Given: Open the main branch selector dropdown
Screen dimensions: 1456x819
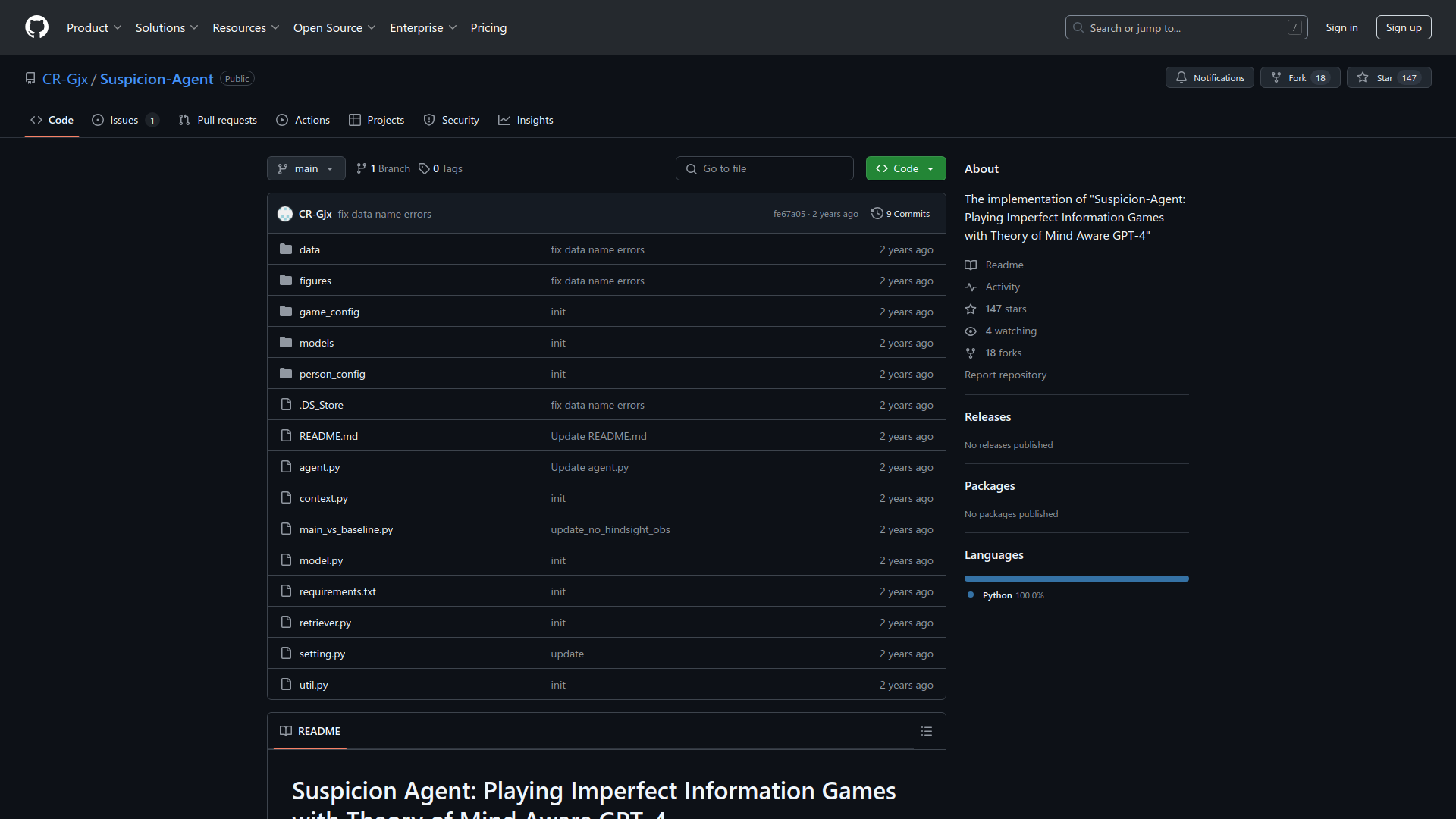Looking at the screenshot, I should 306,168.
